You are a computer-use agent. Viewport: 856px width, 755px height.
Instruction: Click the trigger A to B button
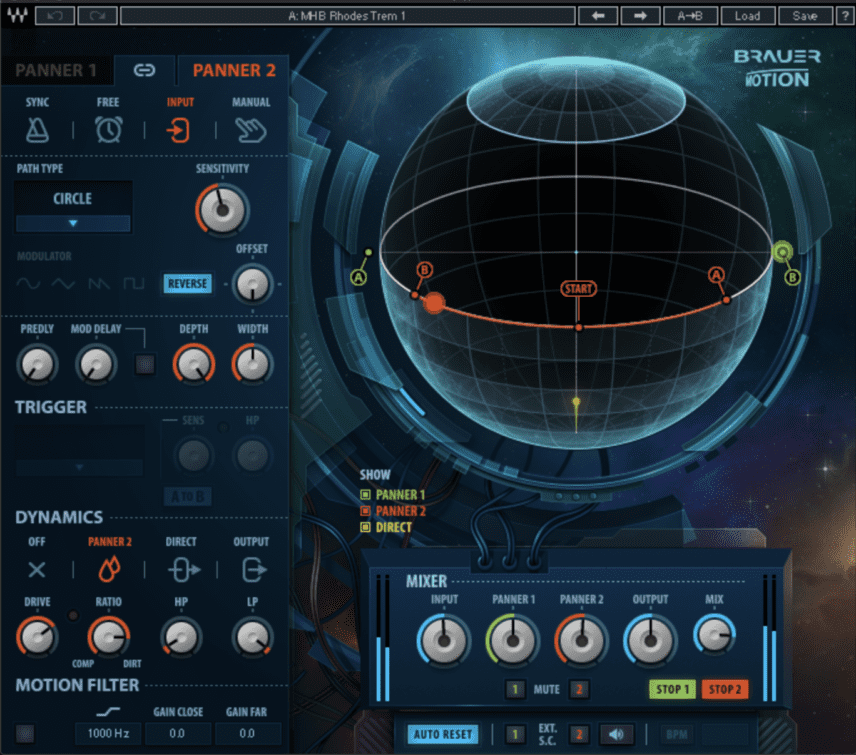(x=188, y=496)
